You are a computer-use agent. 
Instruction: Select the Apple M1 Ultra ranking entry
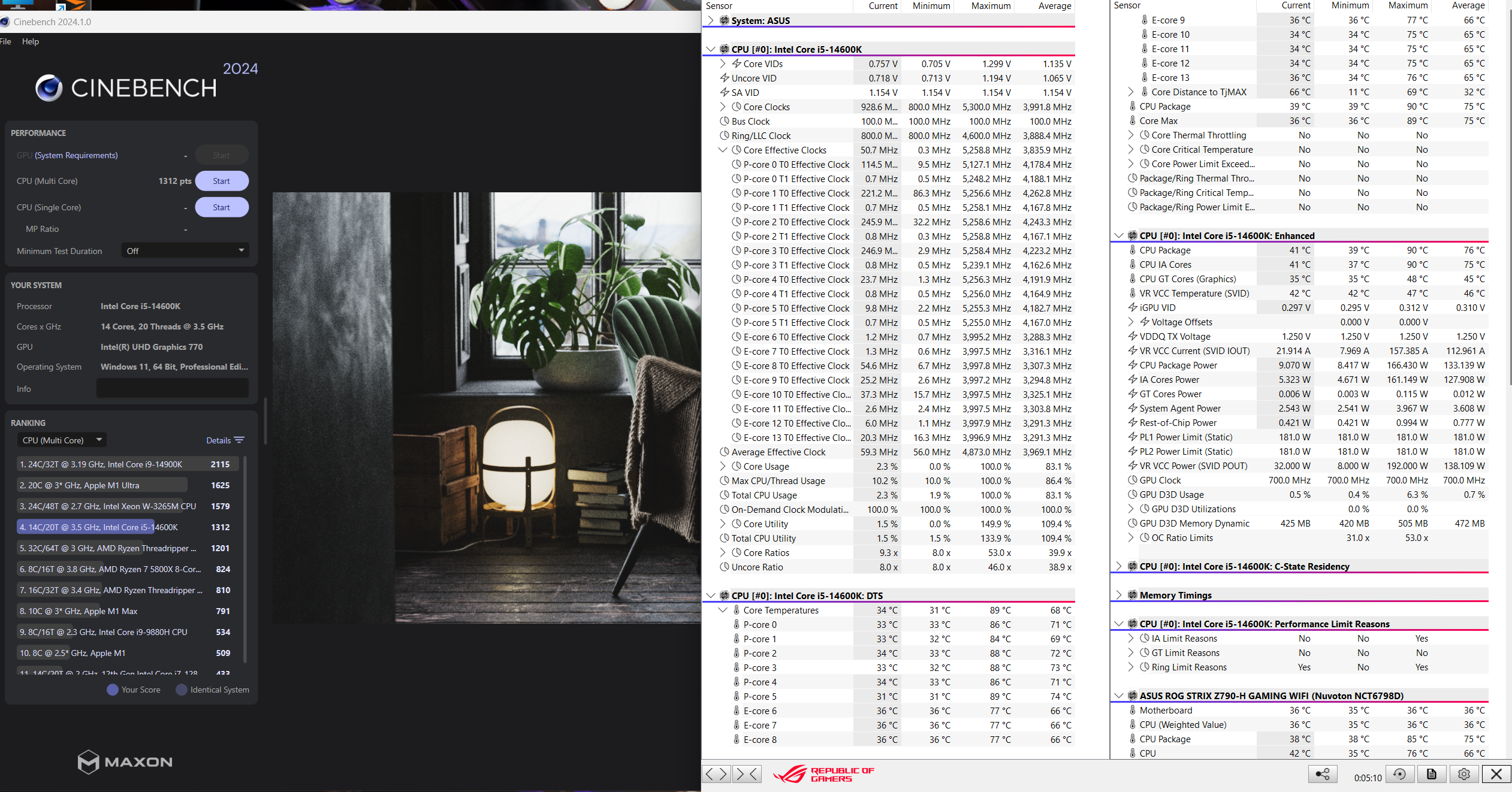(x=128, y=485)
